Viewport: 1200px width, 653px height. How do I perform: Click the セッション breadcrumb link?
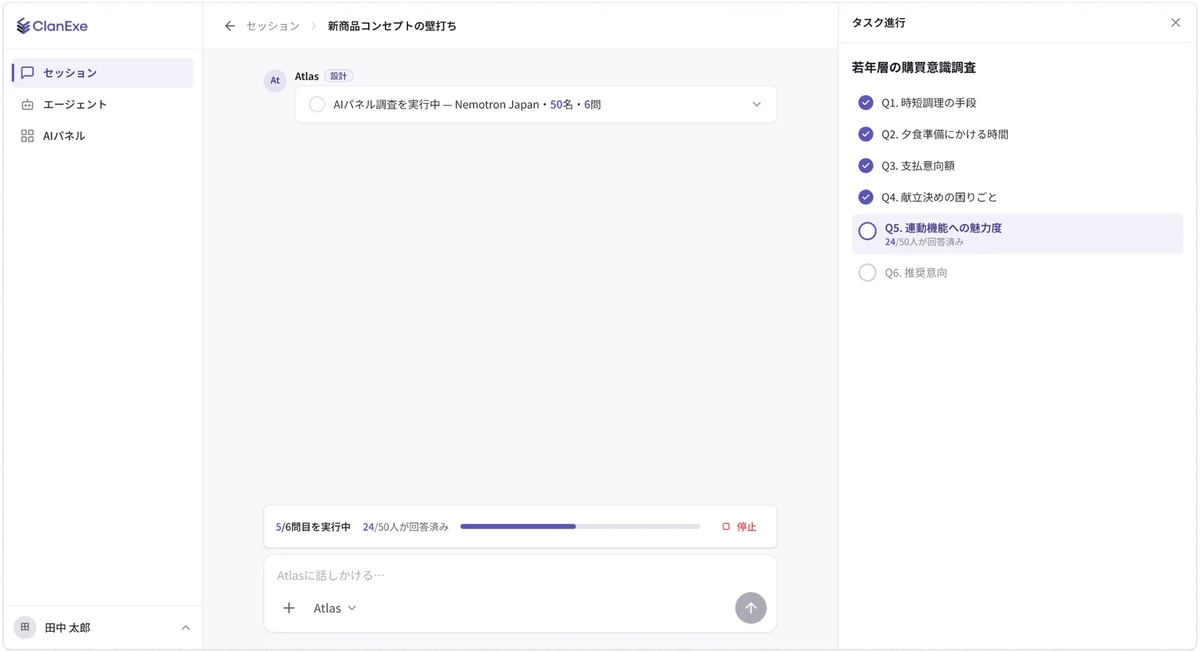pos(273,26)
